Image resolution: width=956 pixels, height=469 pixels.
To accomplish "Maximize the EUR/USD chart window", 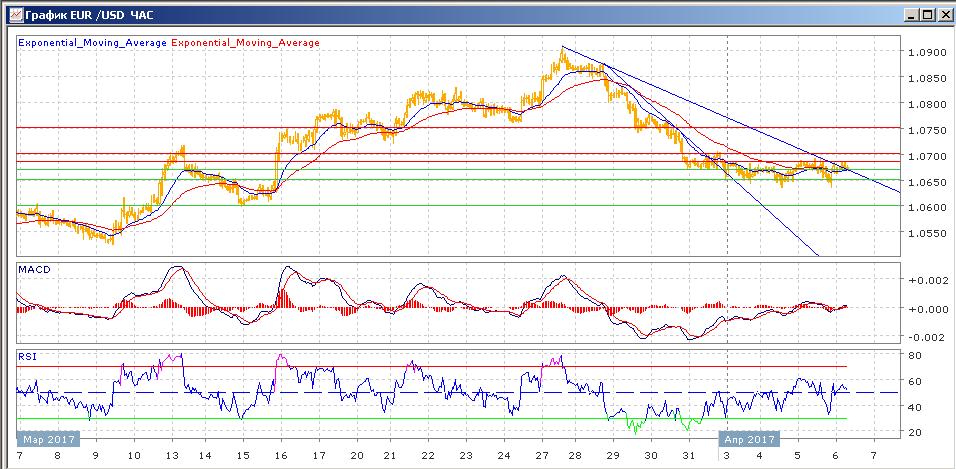I will (x=927, y=15).
